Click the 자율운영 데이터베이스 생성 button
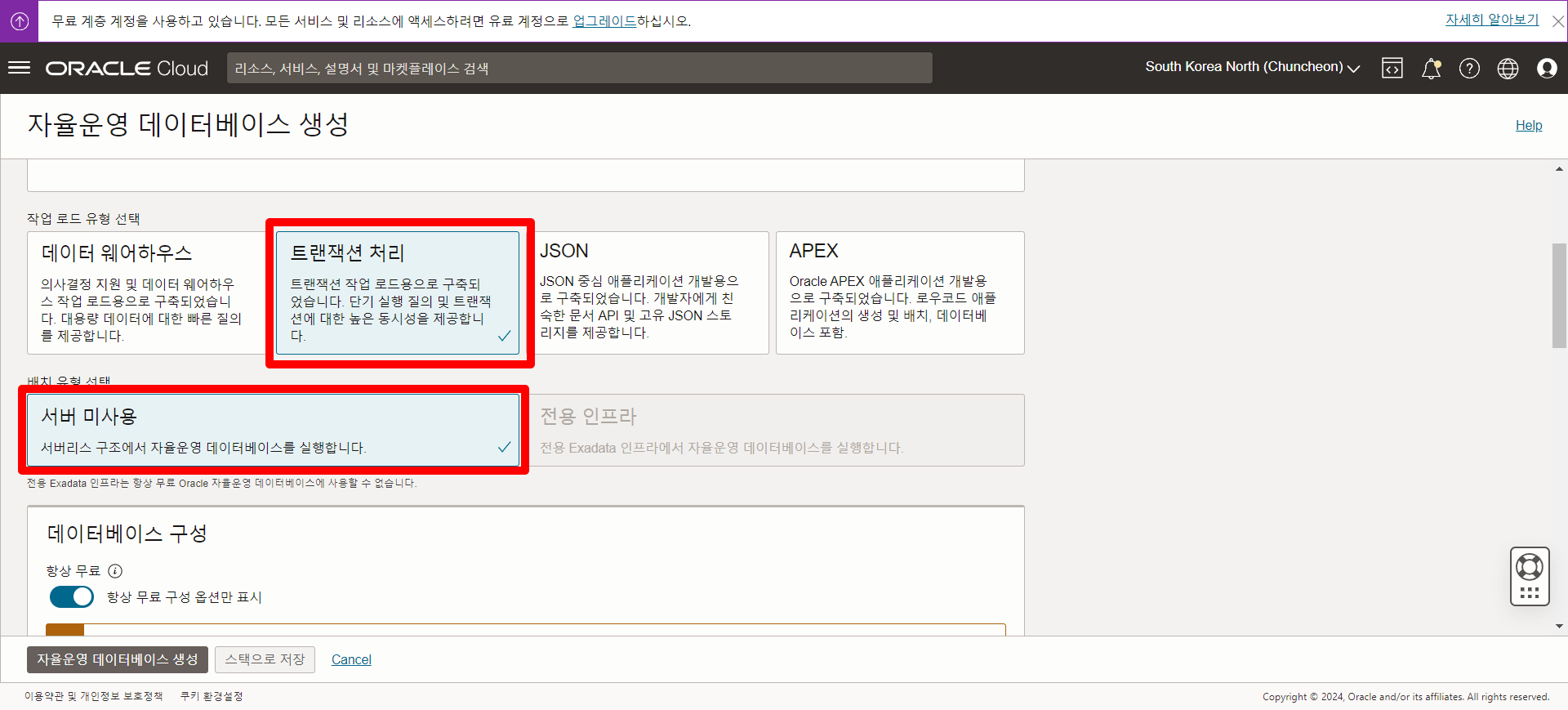Screen dimensions: 1568x710 (x=118, y=659)
